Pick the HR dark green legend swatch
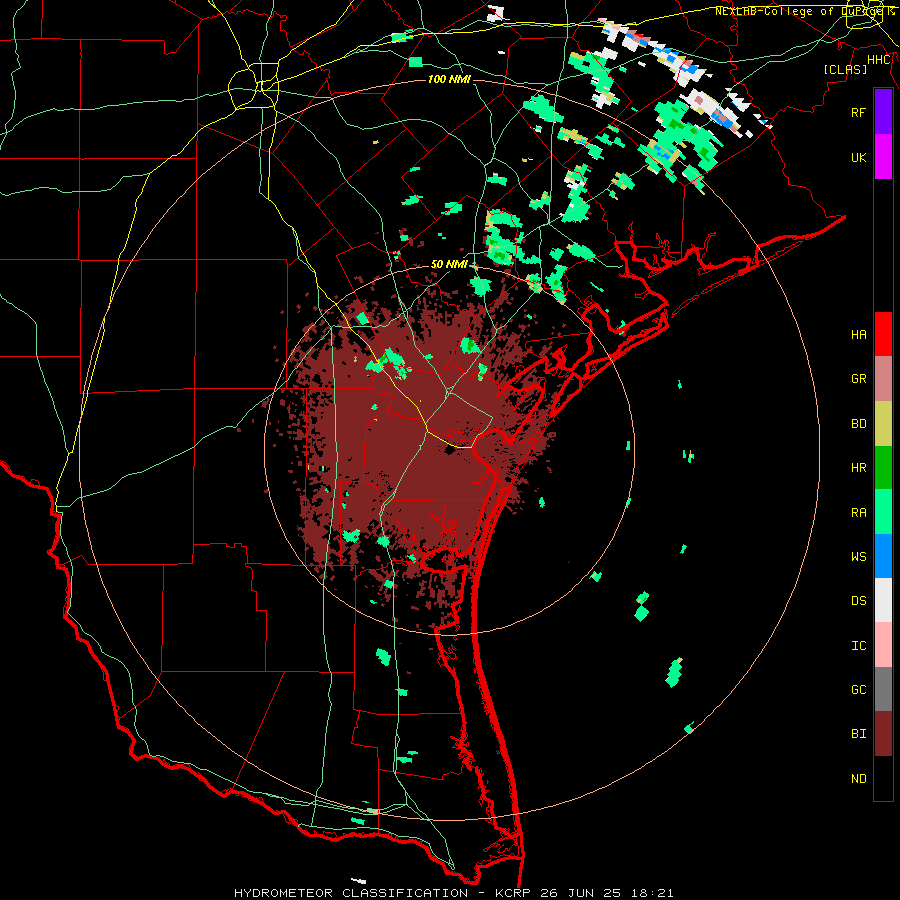 (x=883, y=467)
